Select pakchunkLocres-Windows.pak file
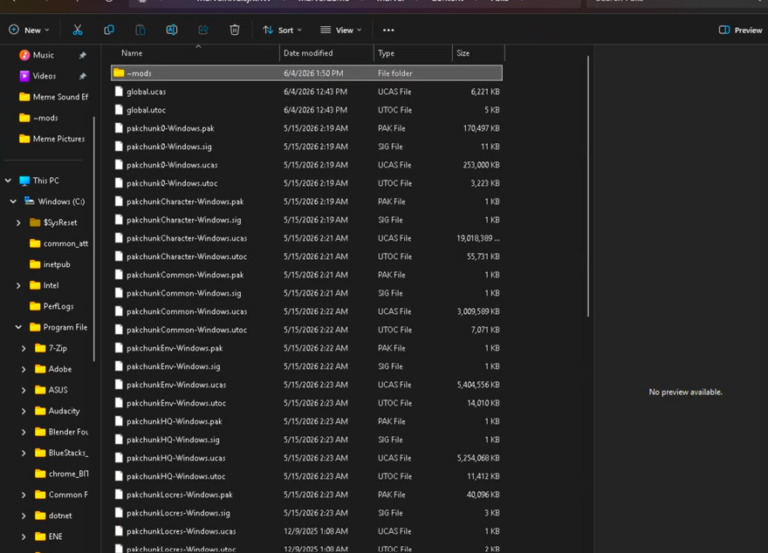This screenshot has width=768, height=553. point(307,495)
